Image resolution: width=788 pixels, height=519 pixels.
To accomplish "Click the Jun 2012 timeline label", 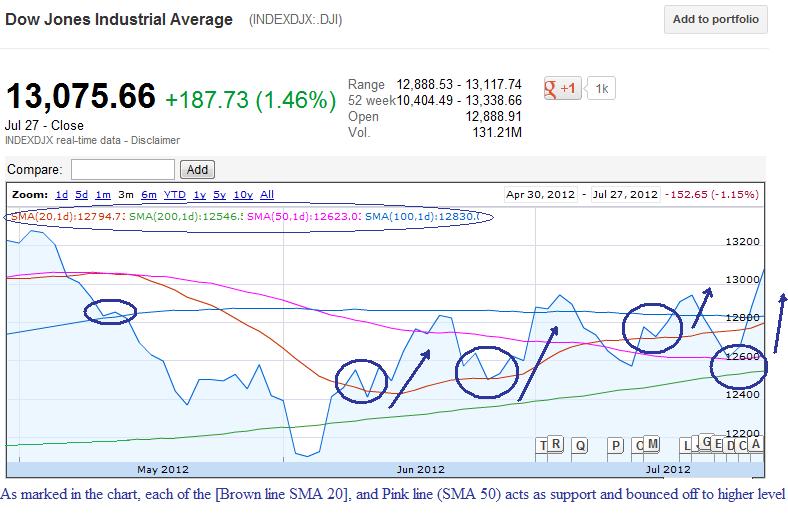I will [420, 469].
